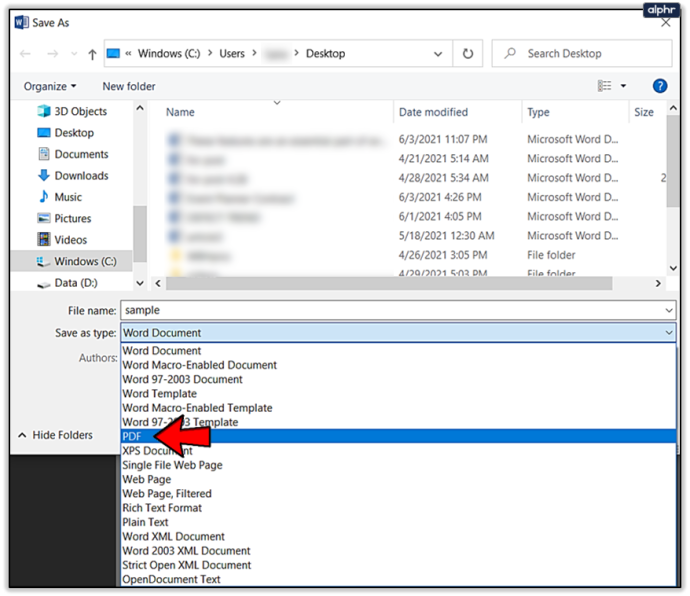
Task: Expand the Organize dropdown
Action: pyautogui.click(x=50, y=86)
